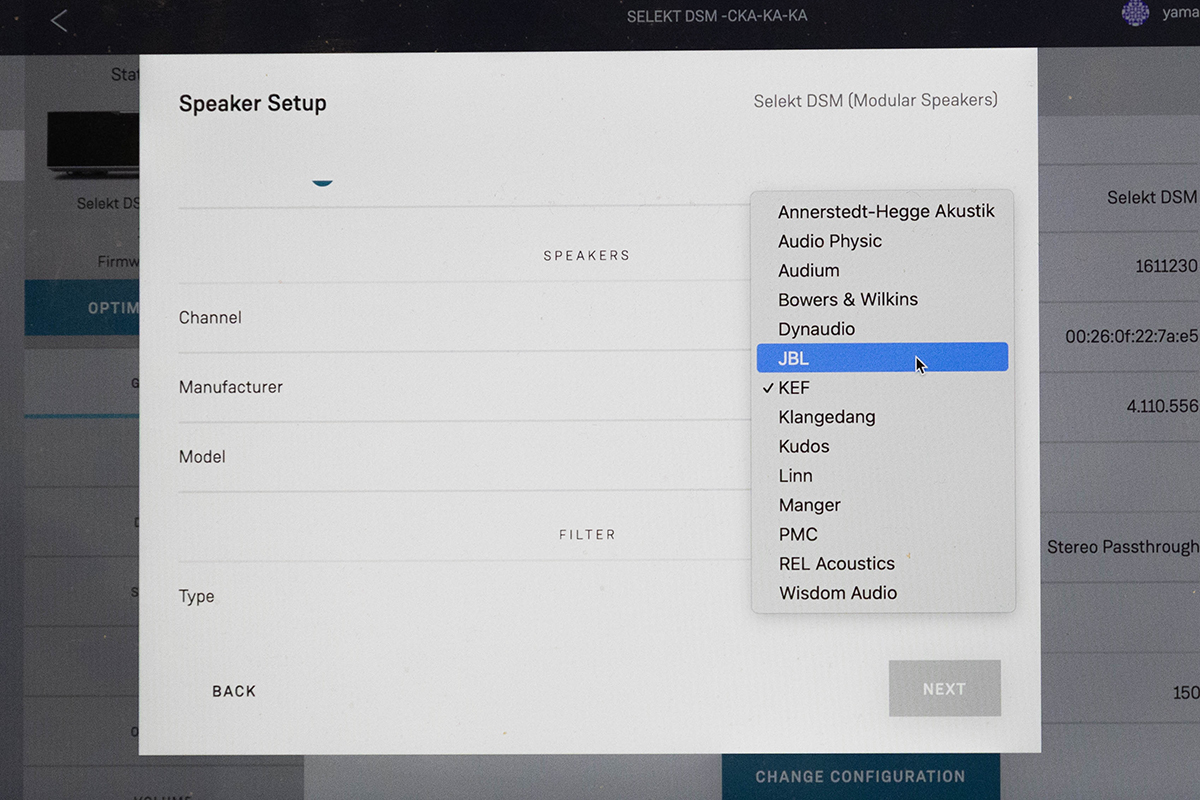Screen dimensions: 1200x800
Task: Click the SELEKT DSM -CKA-KA-KA title
Action: point(717,17)
